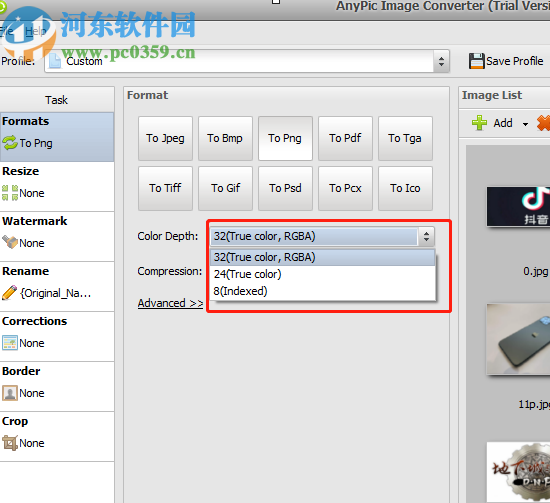Screen dimensions: 550x503
Task: Click the Save Profile button label
Action: (515, 61)
